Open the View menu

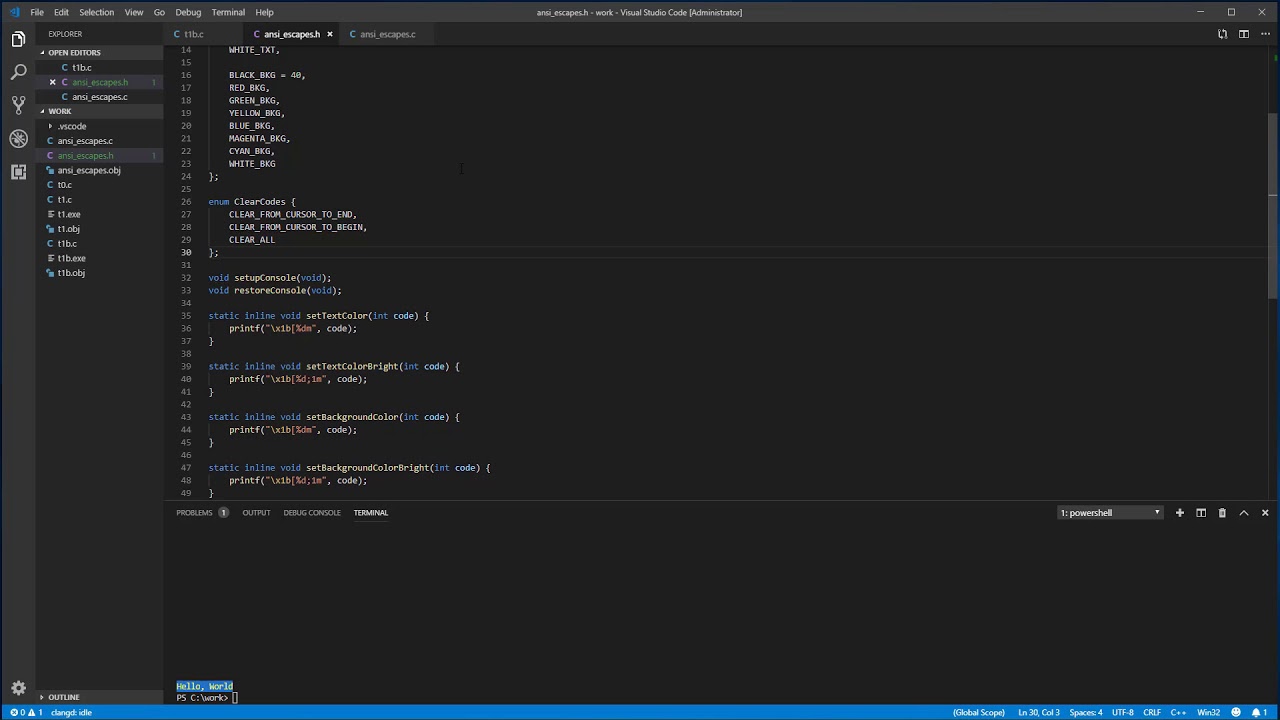click(133, 12)
